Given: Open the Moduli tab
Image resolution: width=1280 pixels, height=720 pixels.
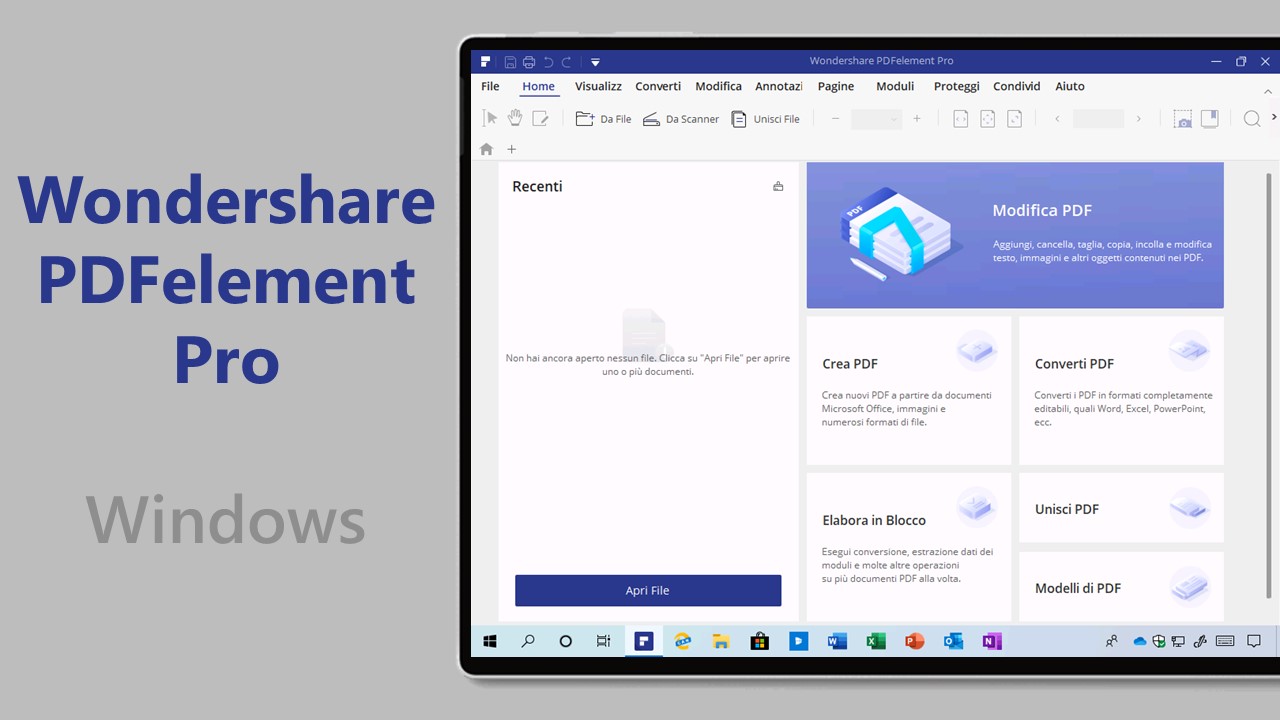Looking at the screenshot, I should pyautogui.click(x=895, y=87).
